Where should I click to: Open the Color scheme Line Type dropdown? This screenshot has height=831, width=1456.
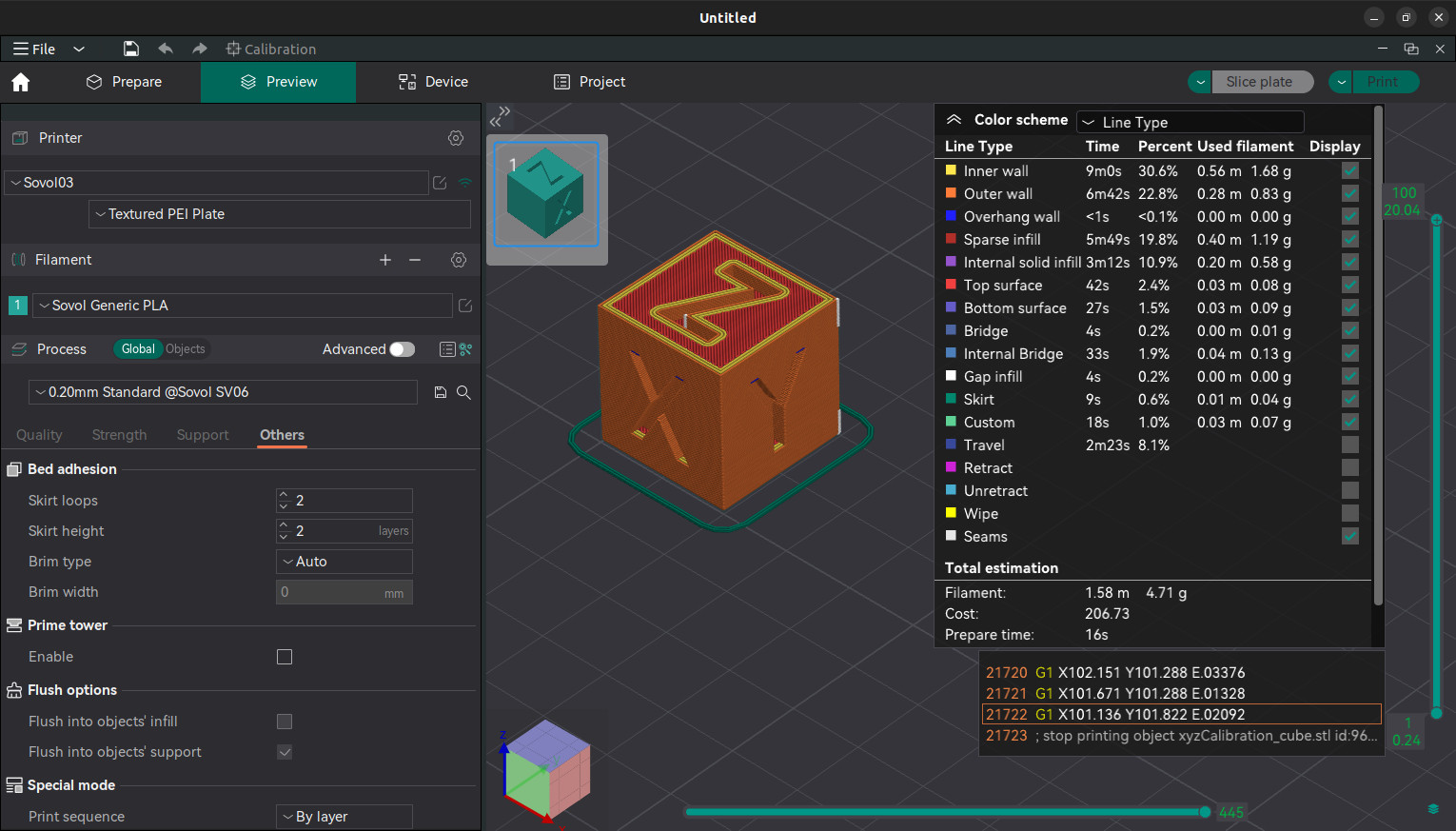point(1190,122)
